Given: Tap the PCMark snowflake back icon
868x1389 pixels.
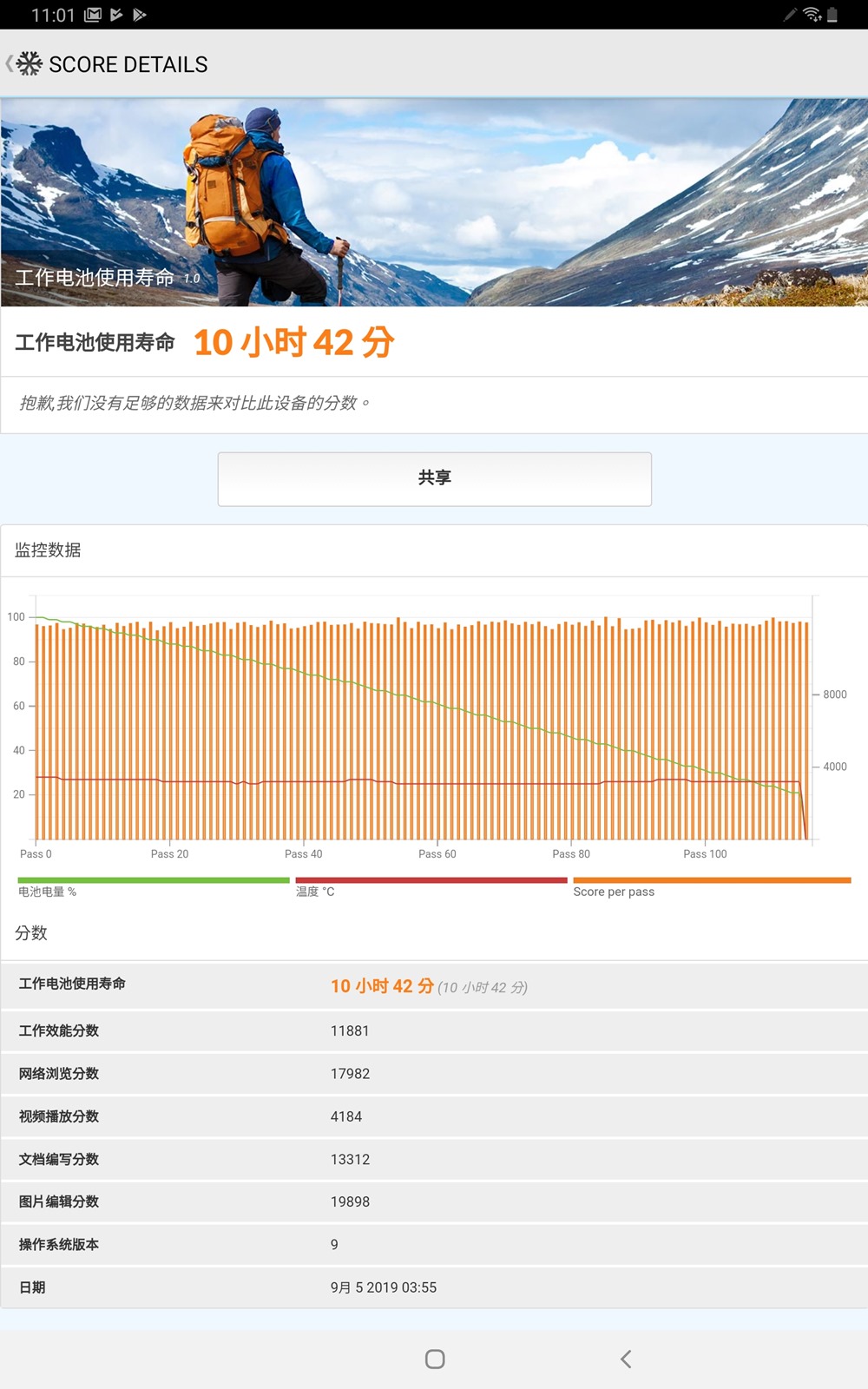Looking at the screenshot, I should point(28,64).
